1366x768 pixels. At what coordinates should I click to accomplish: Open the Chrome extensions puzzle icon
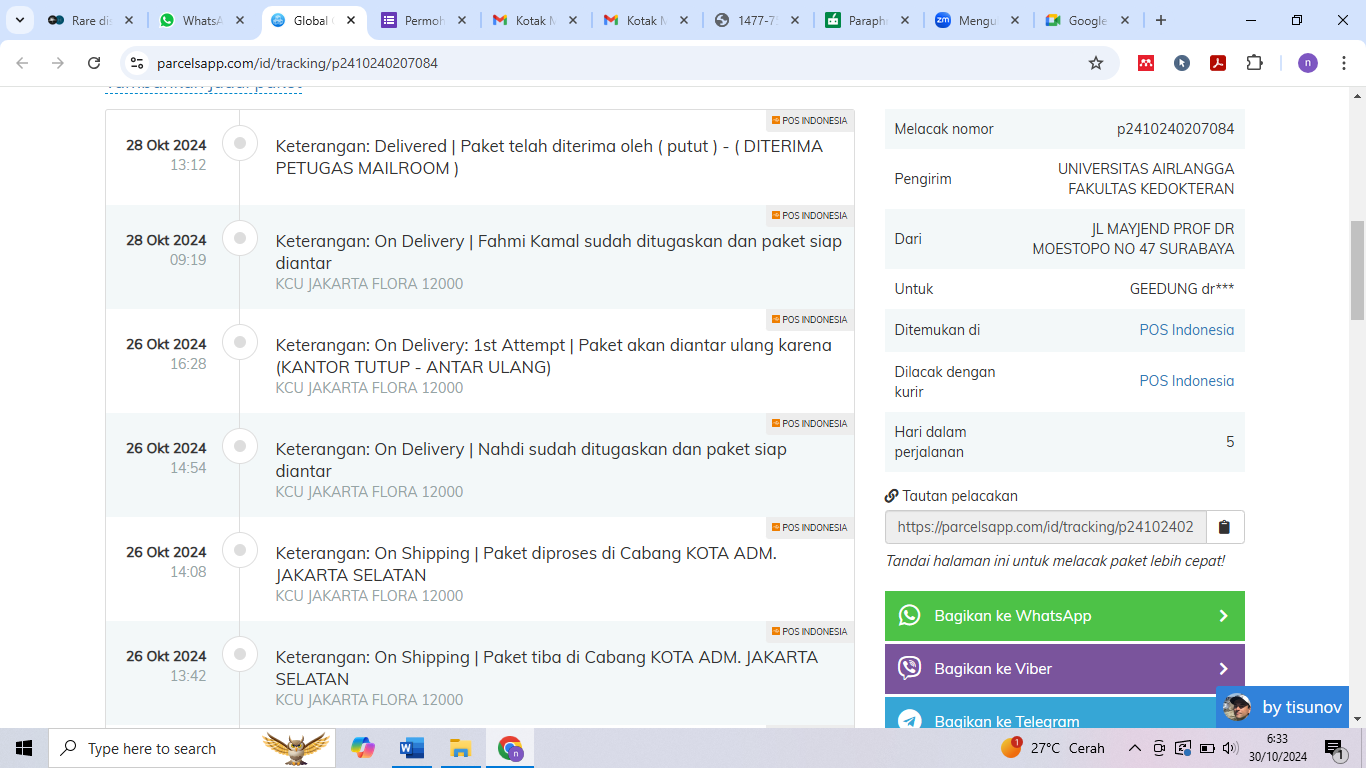point(1254,63)
